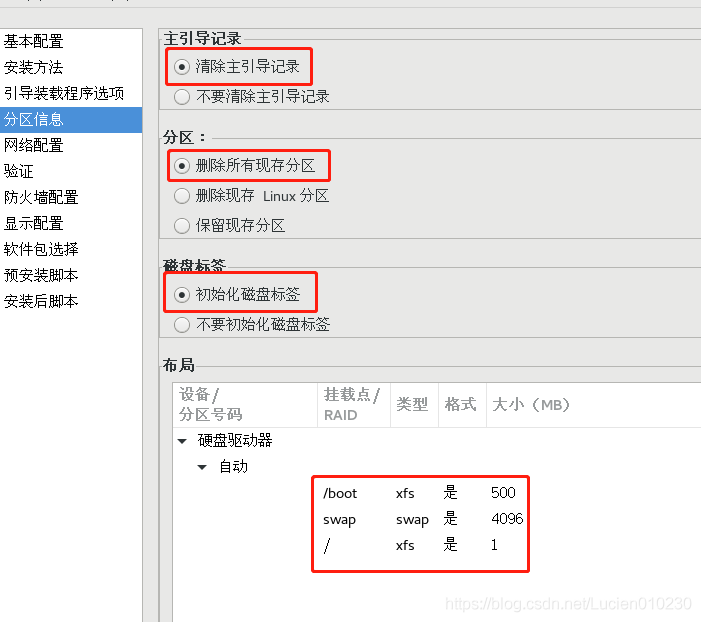
Task: Click the 4096 size value
Action: [x=507, y=519]
